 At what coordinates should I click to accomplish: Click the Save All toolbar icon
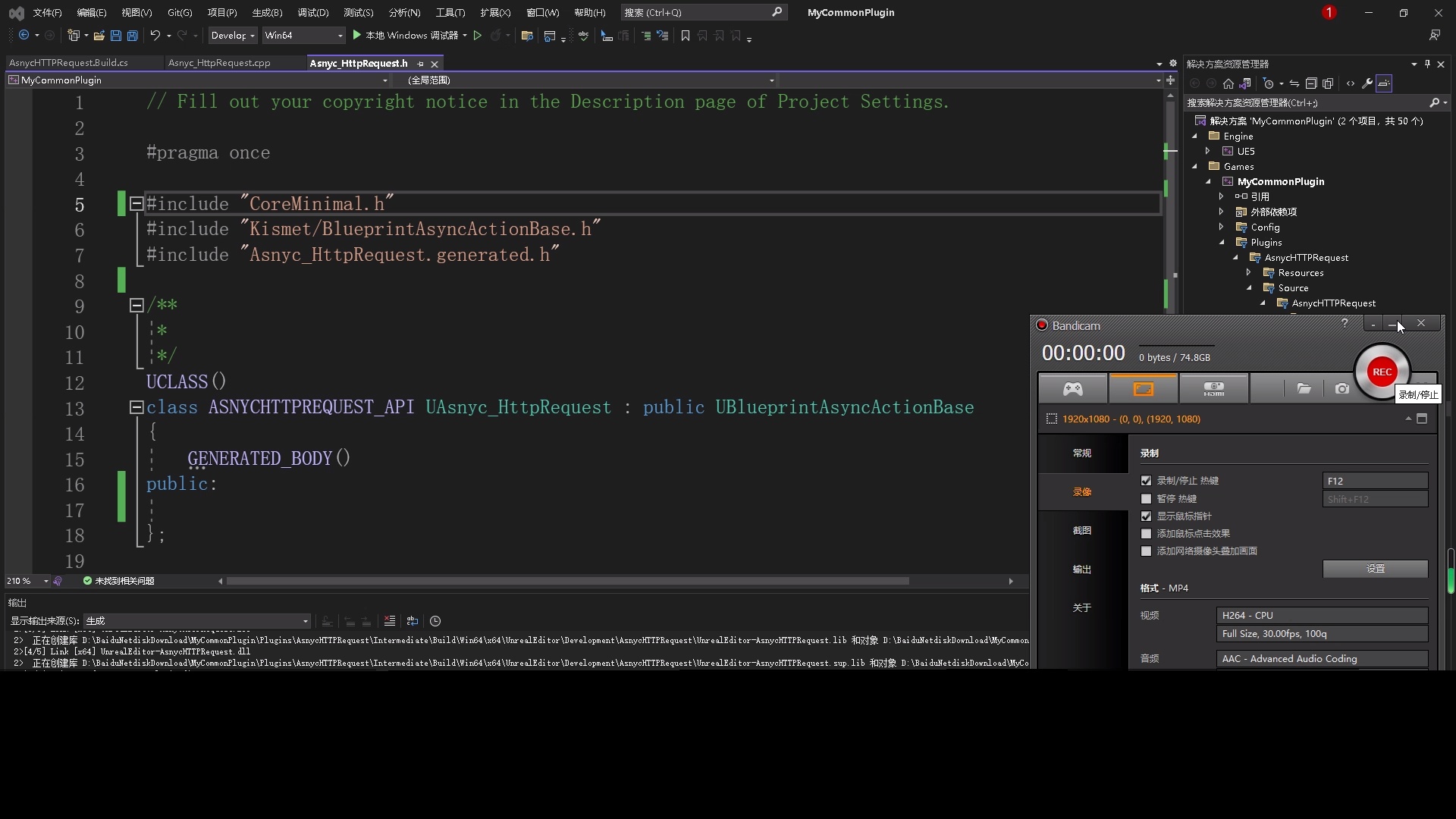(132, 36)
